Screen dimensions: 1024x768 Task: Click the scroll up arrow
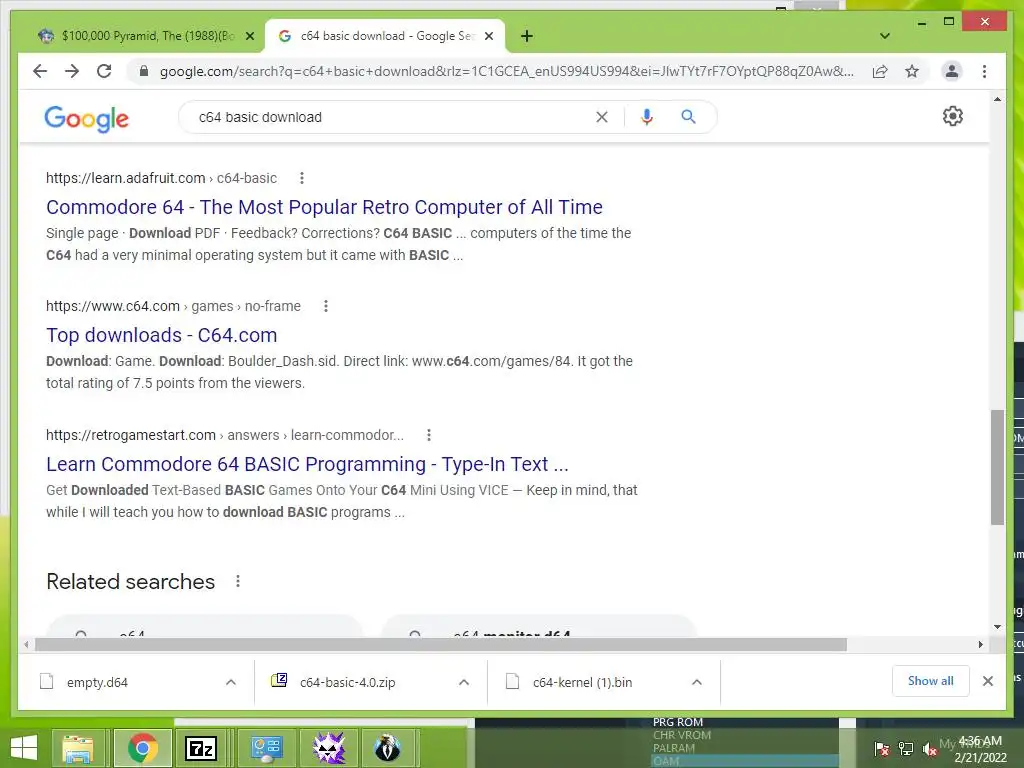(x=997, y=99)
